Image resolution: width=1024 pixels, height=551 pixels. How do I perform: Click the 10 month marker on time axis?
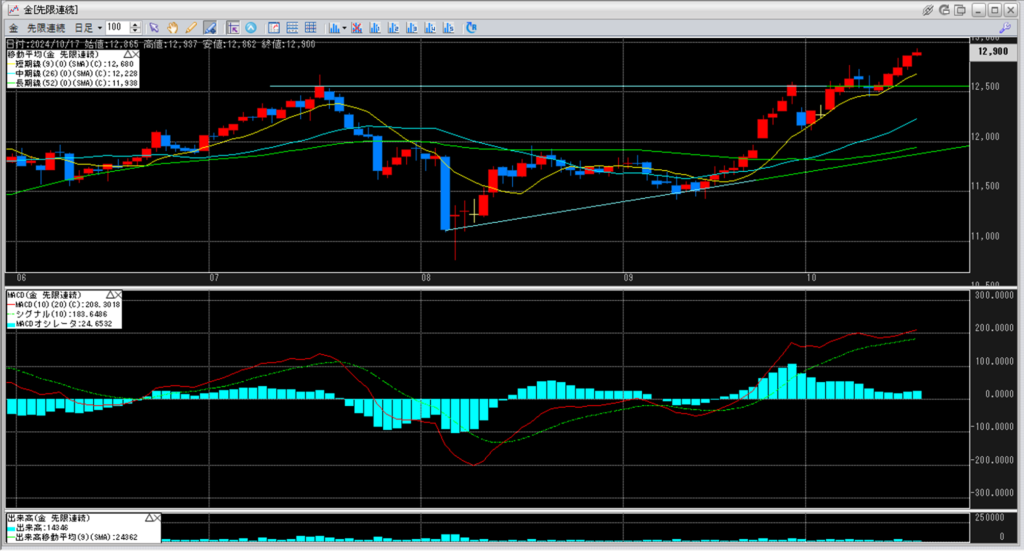(x=810, y=277)
